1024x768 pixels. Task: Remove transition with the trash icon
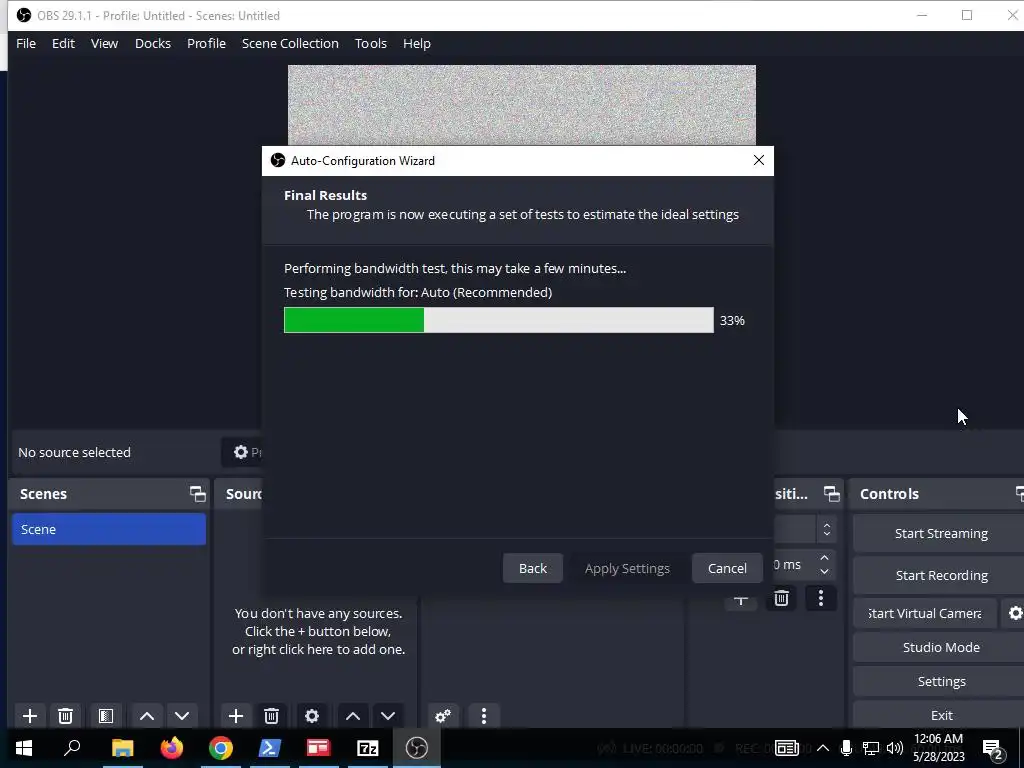pyautogui.click(x=781, y=598)
